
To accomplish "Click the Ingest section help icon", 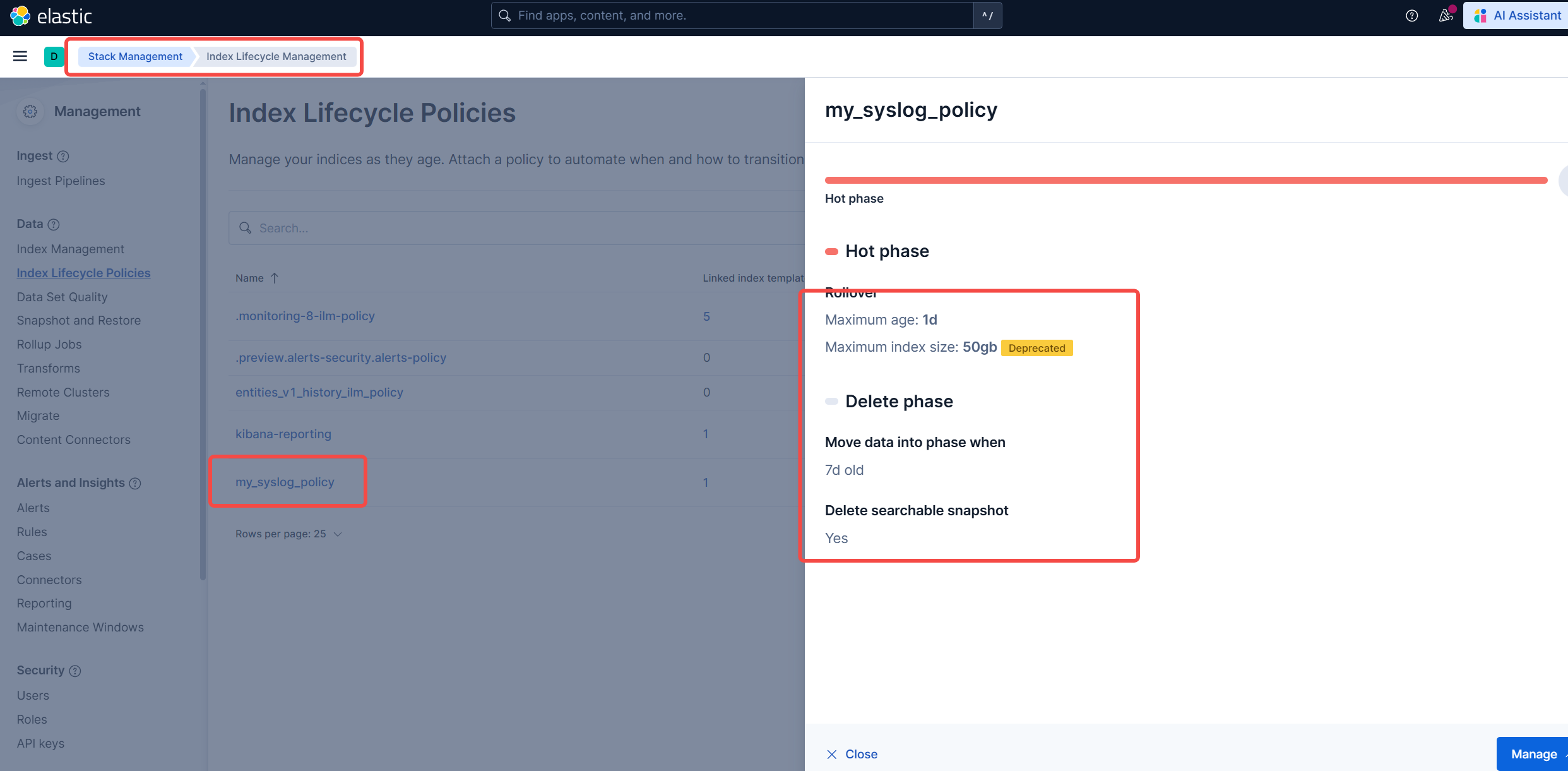I will [63, 156].
